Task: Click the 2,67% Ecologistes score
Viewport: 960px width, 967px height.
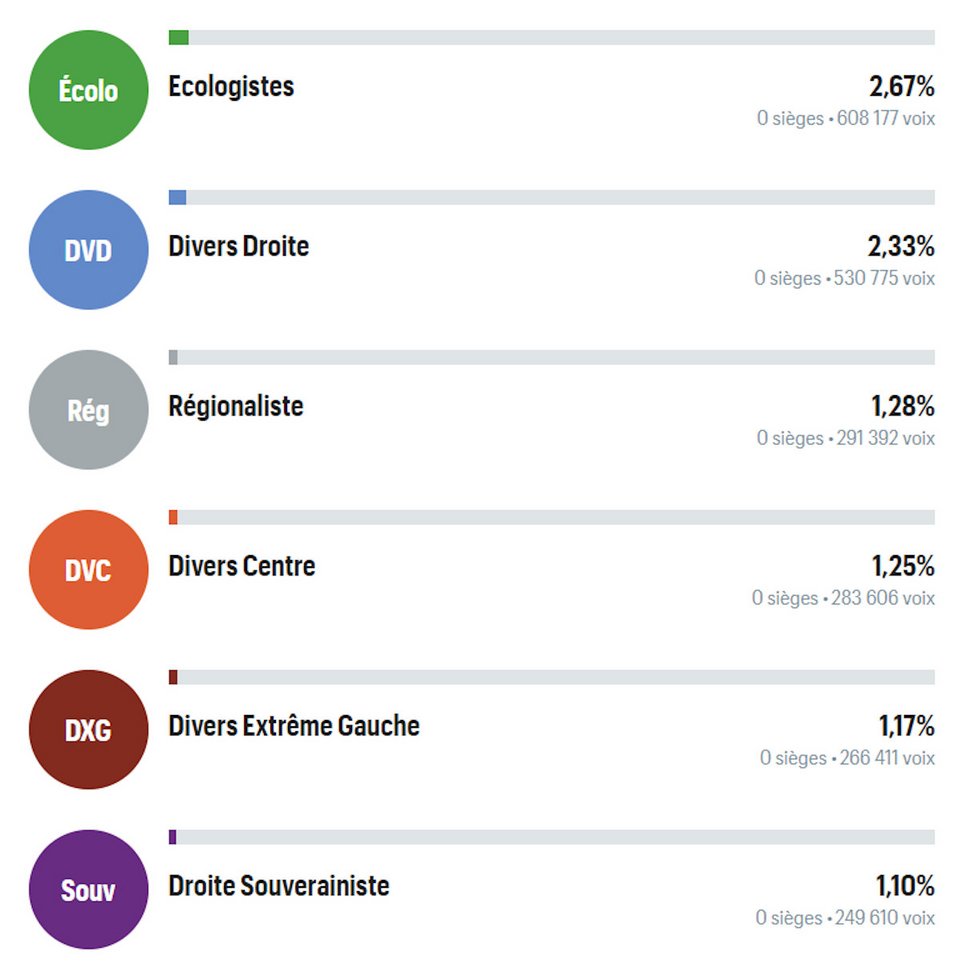Action: 902,86
